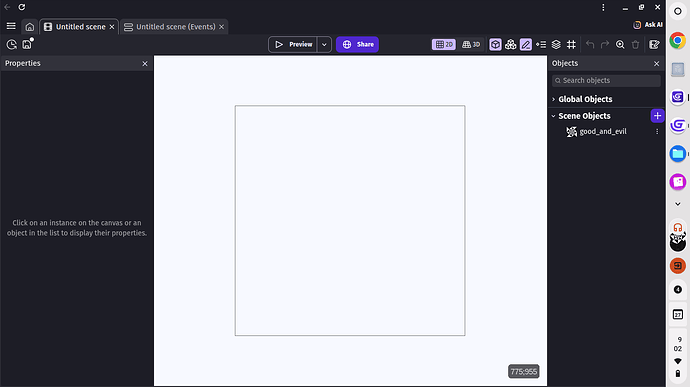Screen dimensions: 690x387
Task: Select the good_and_evil object
Action: pos(603,131)
